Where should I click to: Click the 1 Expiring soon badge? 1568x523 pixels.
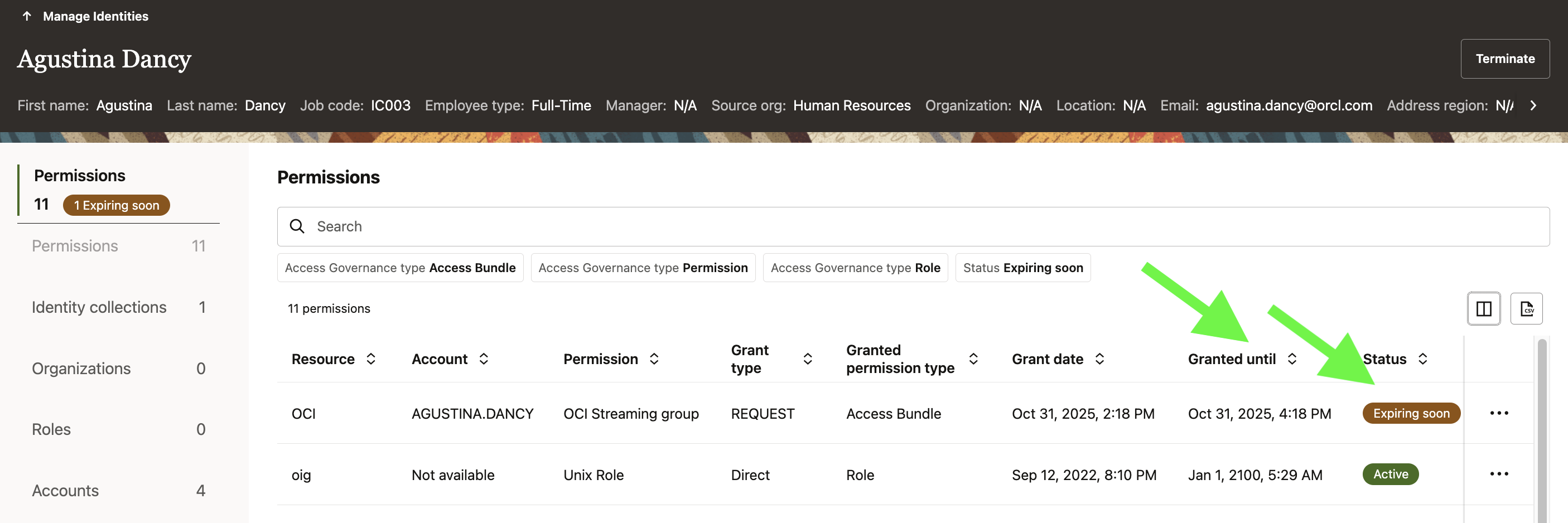coord(115,205)
